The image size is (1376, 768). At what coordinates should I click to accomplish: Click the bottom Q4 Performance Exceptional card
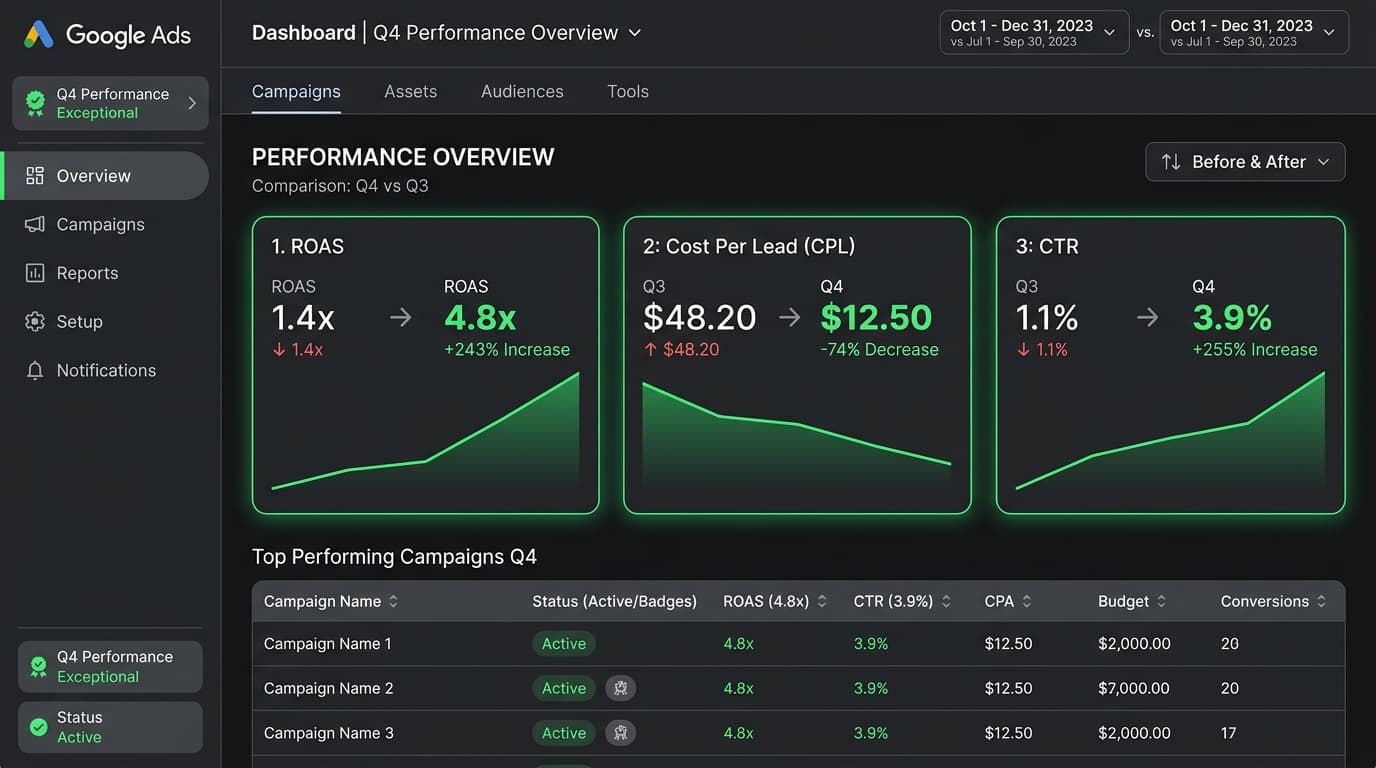click(x=110, y=666)
